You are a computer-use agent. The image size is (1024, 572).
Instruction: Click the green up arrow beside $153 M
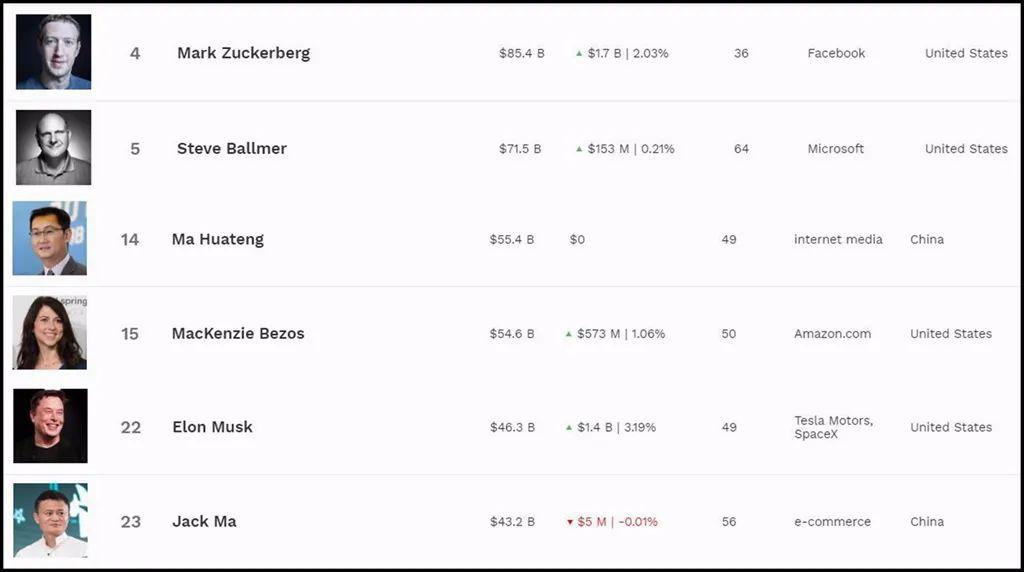tap(579, 149)
